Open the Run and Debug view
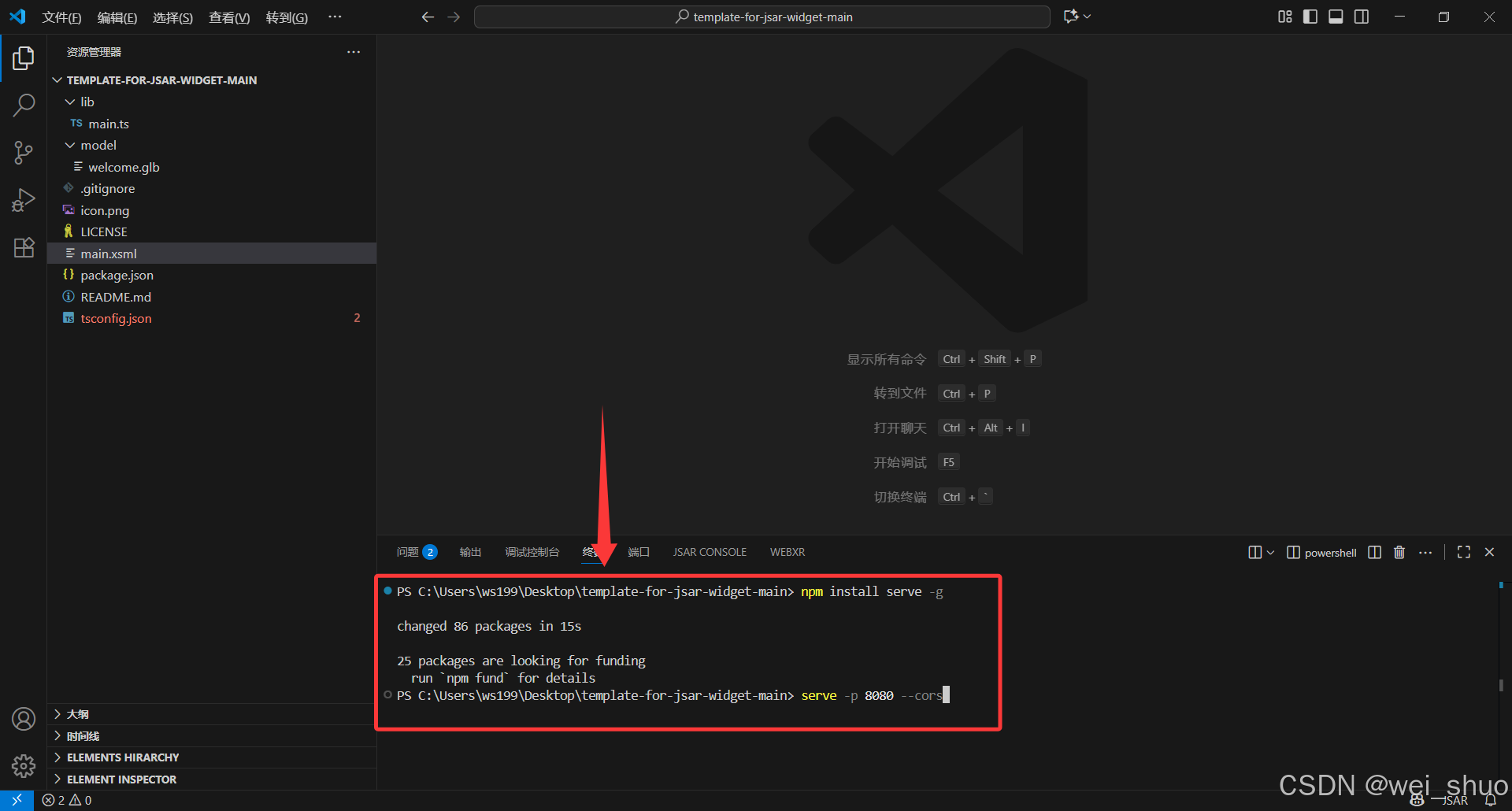Image resolution: width=1512 pixels, height=811 pixels. click(24, 200)
